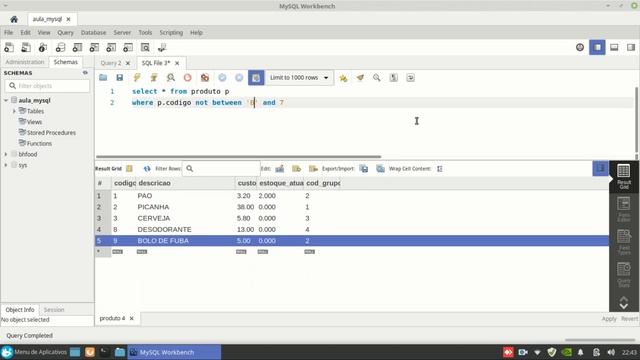This screenshot has height=360, width=640.
Task: Open the Form Editor side panel button
Action: (624, 209)
